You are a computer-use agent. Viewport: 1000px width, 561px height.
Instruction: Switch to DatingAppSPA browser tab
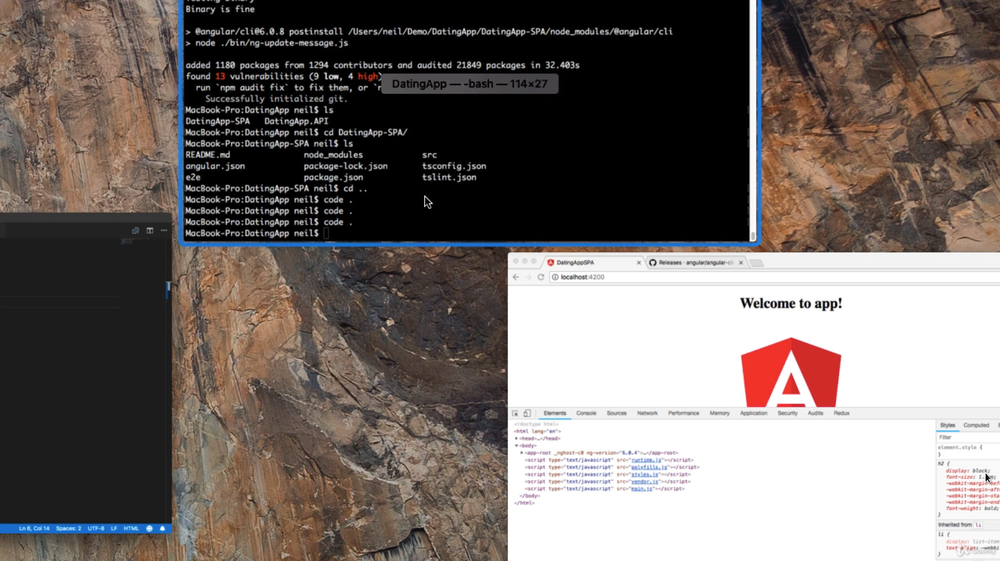tap(593, 263)
